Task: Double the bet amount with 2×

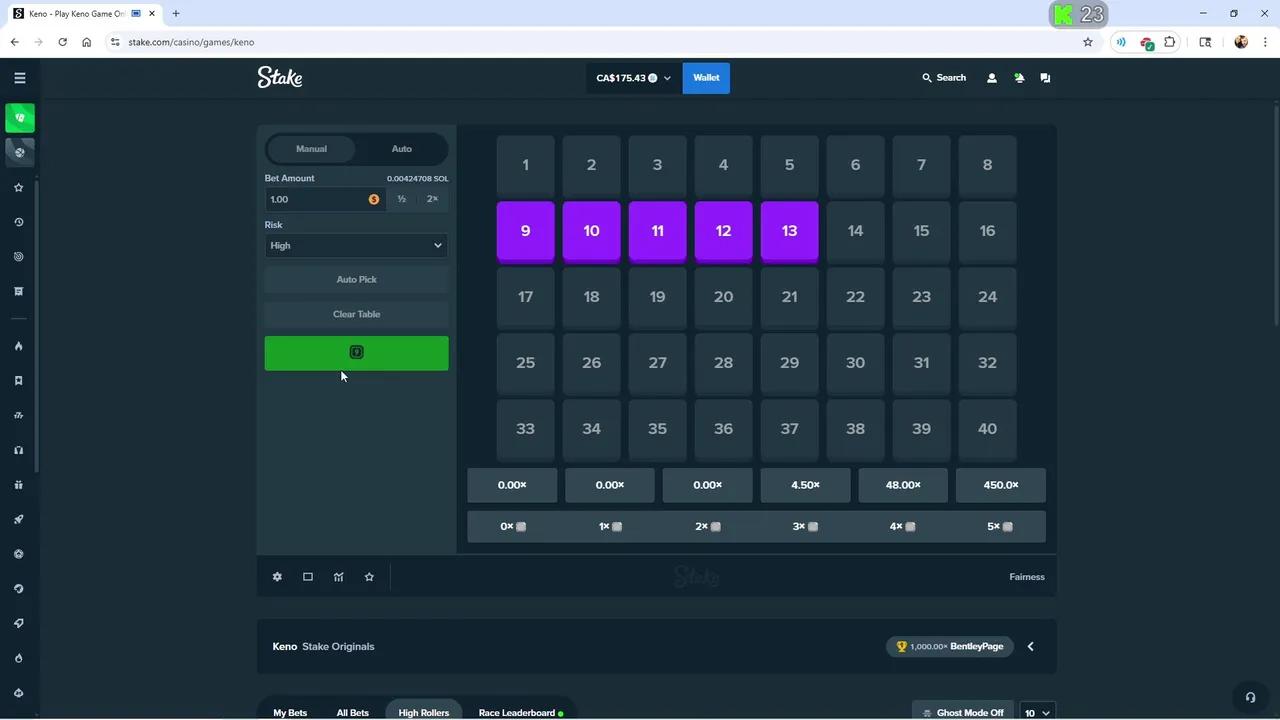Action: 432,199
